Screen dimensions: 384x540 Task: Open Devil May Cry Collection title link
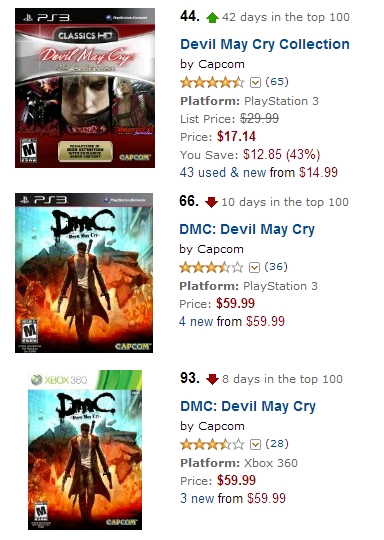pyautogui.click(x=265, y=44)
